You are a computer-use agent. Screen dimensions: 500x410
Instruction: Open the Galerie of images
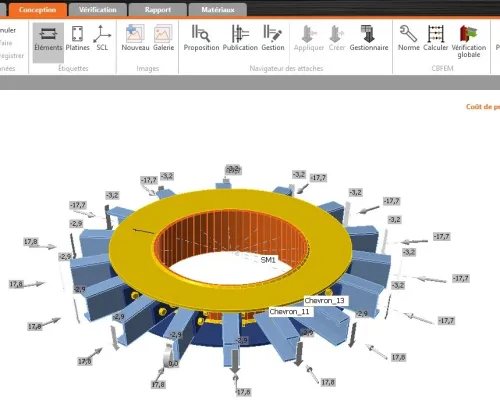tap(163, 38)
